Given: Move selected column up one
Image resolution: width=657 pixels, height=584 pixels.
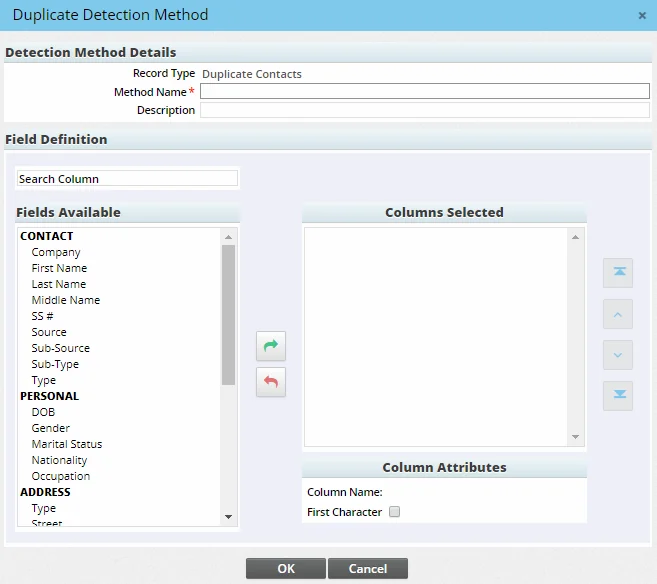Looking at the screenshot, I should coord(618,314).
